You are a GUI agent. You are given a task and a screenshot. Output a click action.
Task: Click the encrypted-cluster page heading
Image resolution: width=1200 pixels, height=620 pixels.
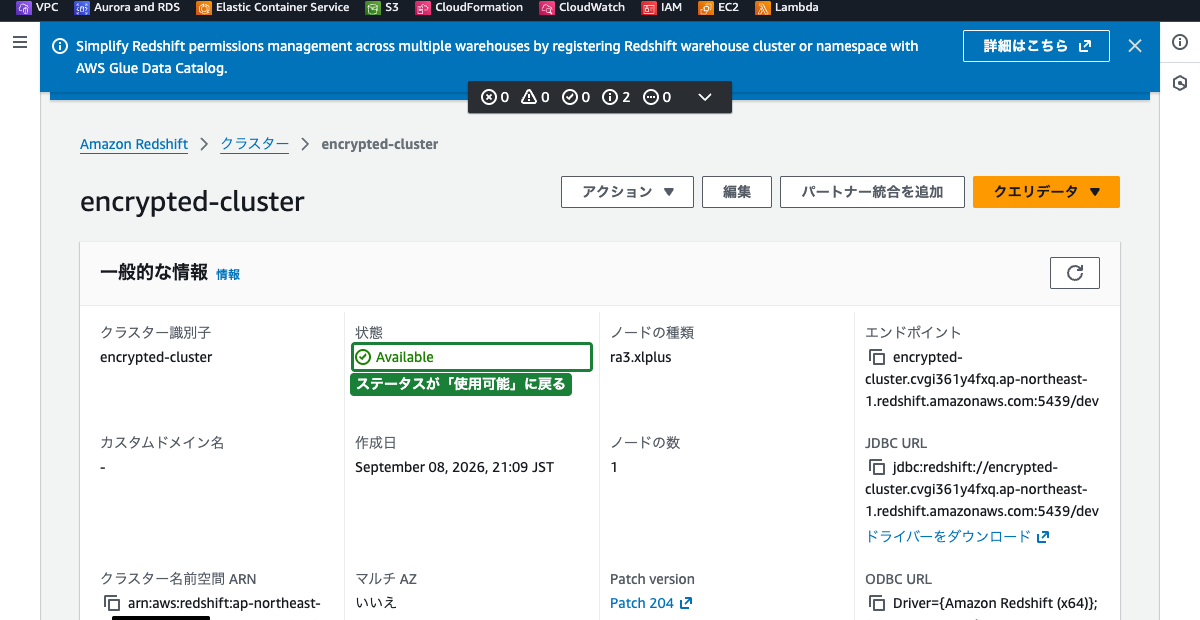192,201
